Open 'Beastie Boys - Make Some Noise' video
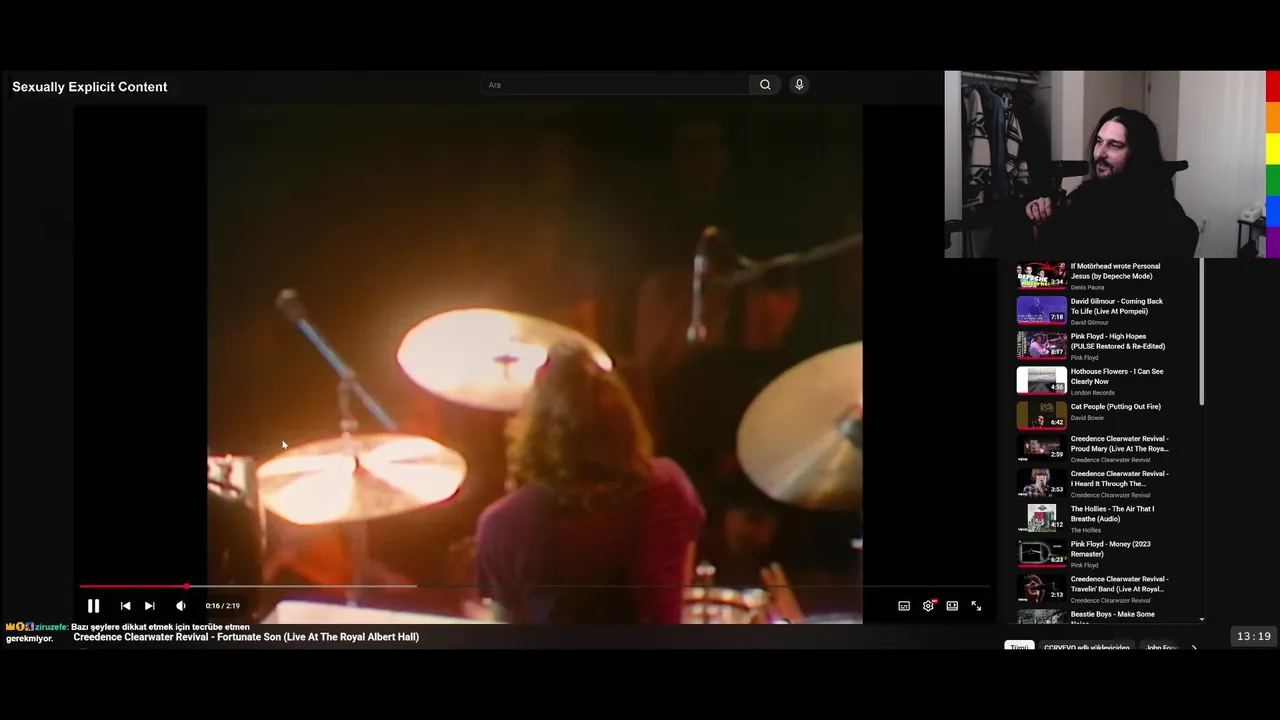This screenshot has width=1280, height=720. (1112, 618)
